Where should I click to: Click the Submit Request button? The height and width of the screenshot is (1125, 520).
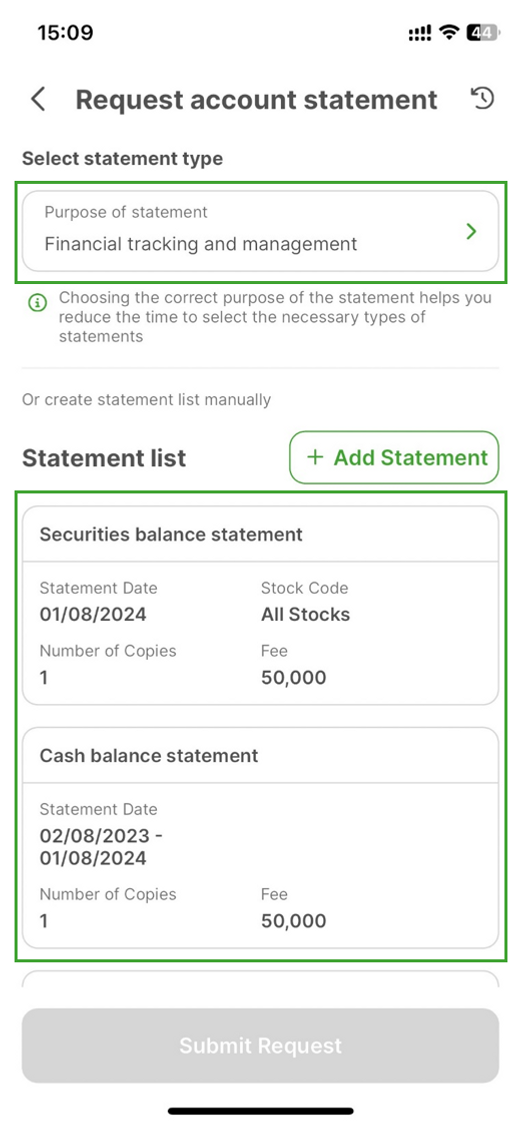pos(260,1045)
